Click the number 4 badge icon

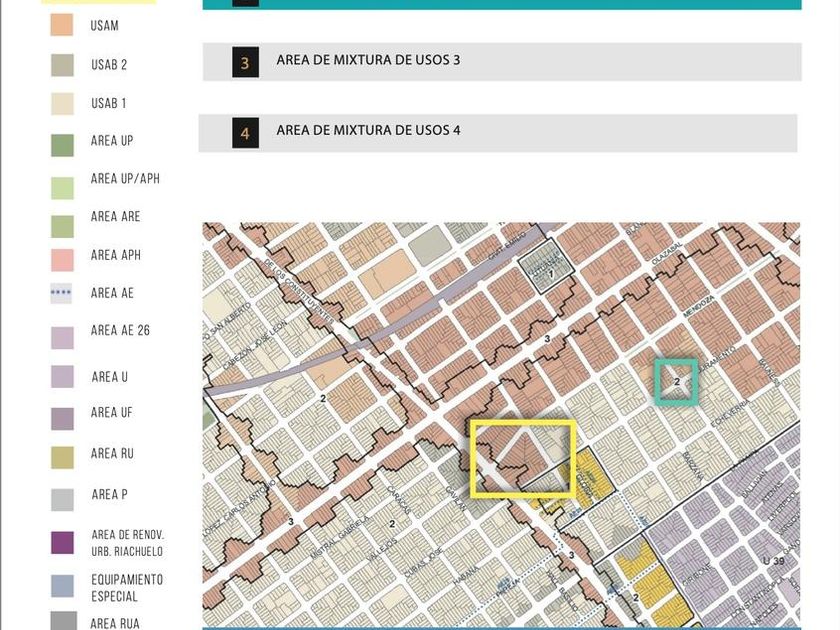click(245, 133)
